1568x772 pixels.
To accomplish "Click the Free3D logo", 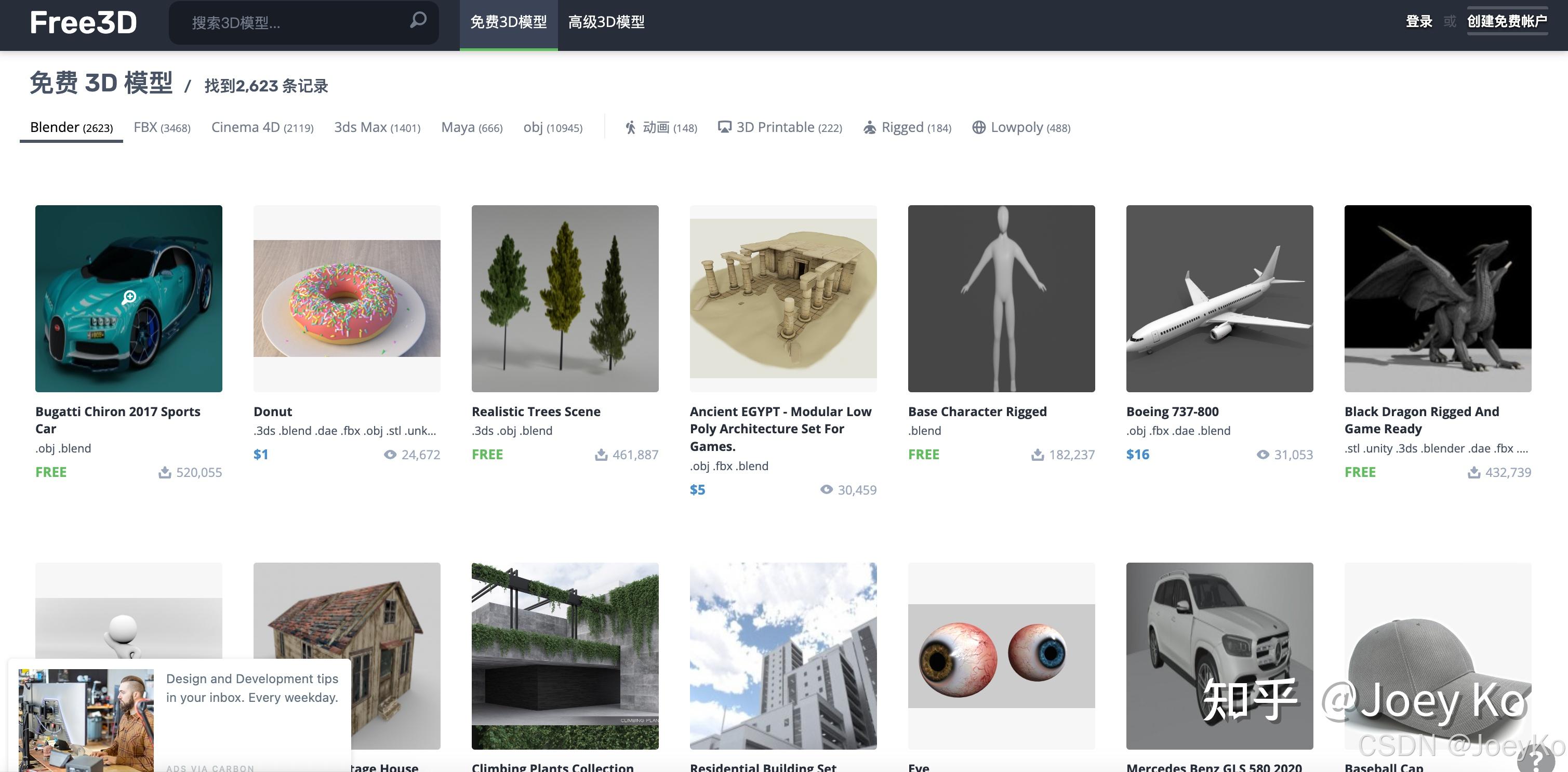I will coord(82,22).
